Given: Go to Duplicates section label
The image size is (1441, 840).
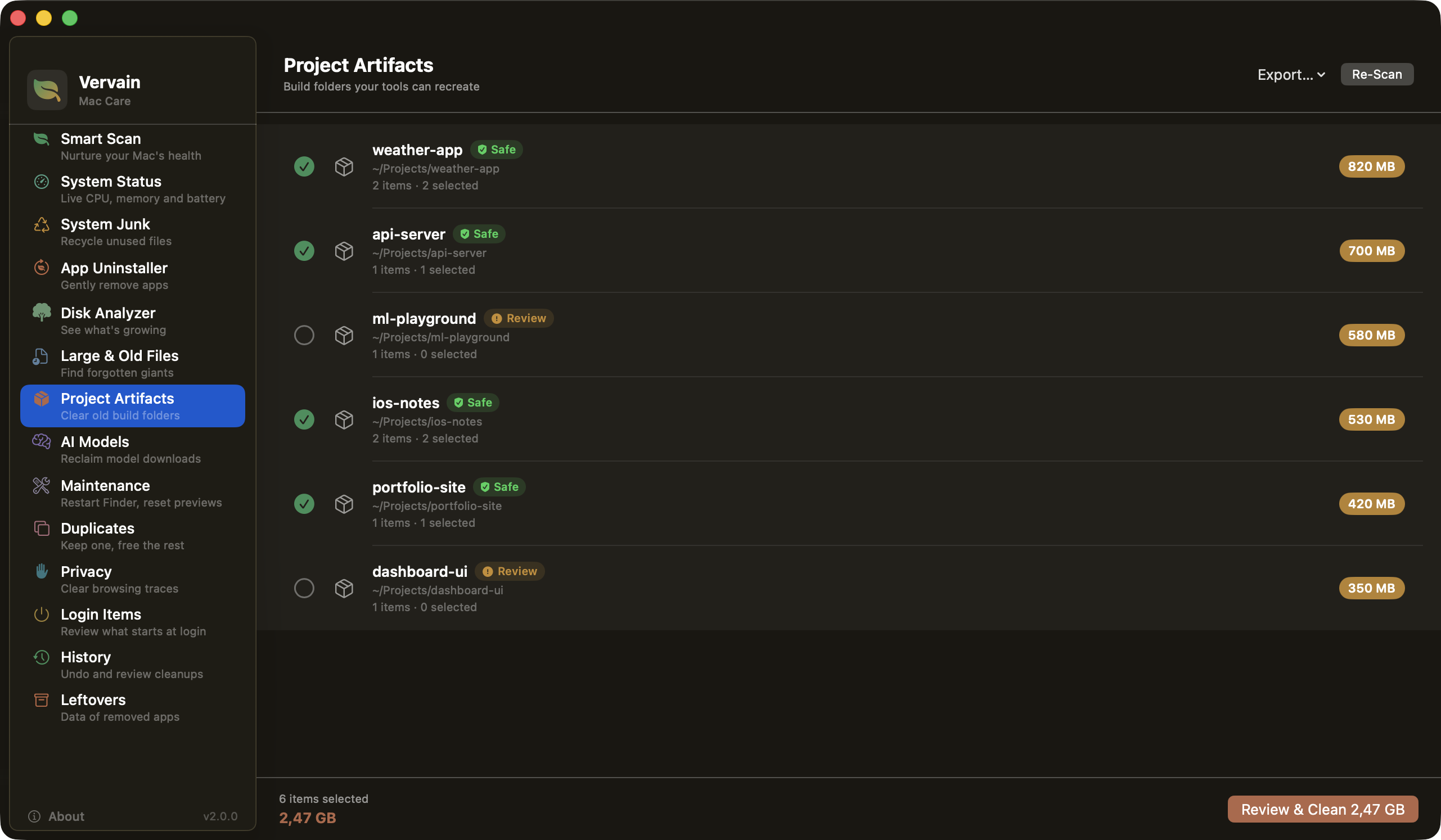Looking at the screenshot, I should tap(98, 529).
